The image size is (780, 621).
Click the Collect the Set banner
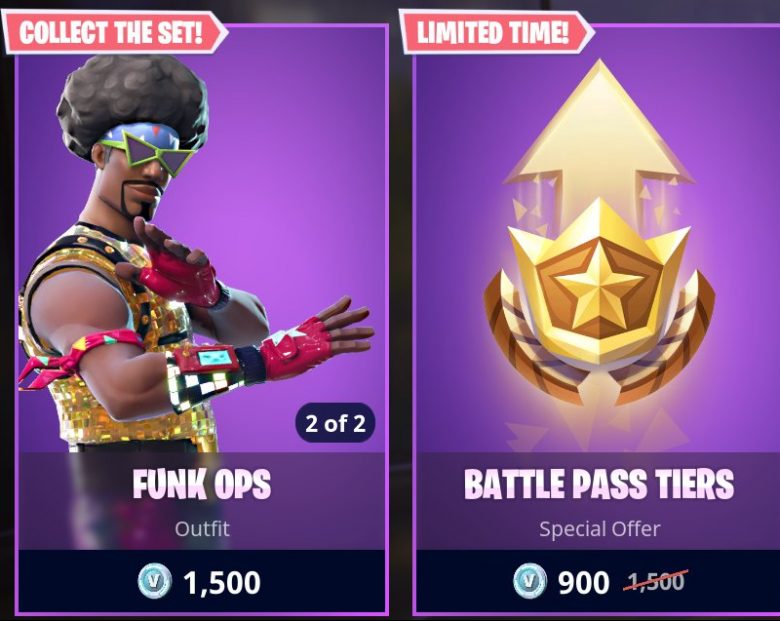click(x=112, y=32)
